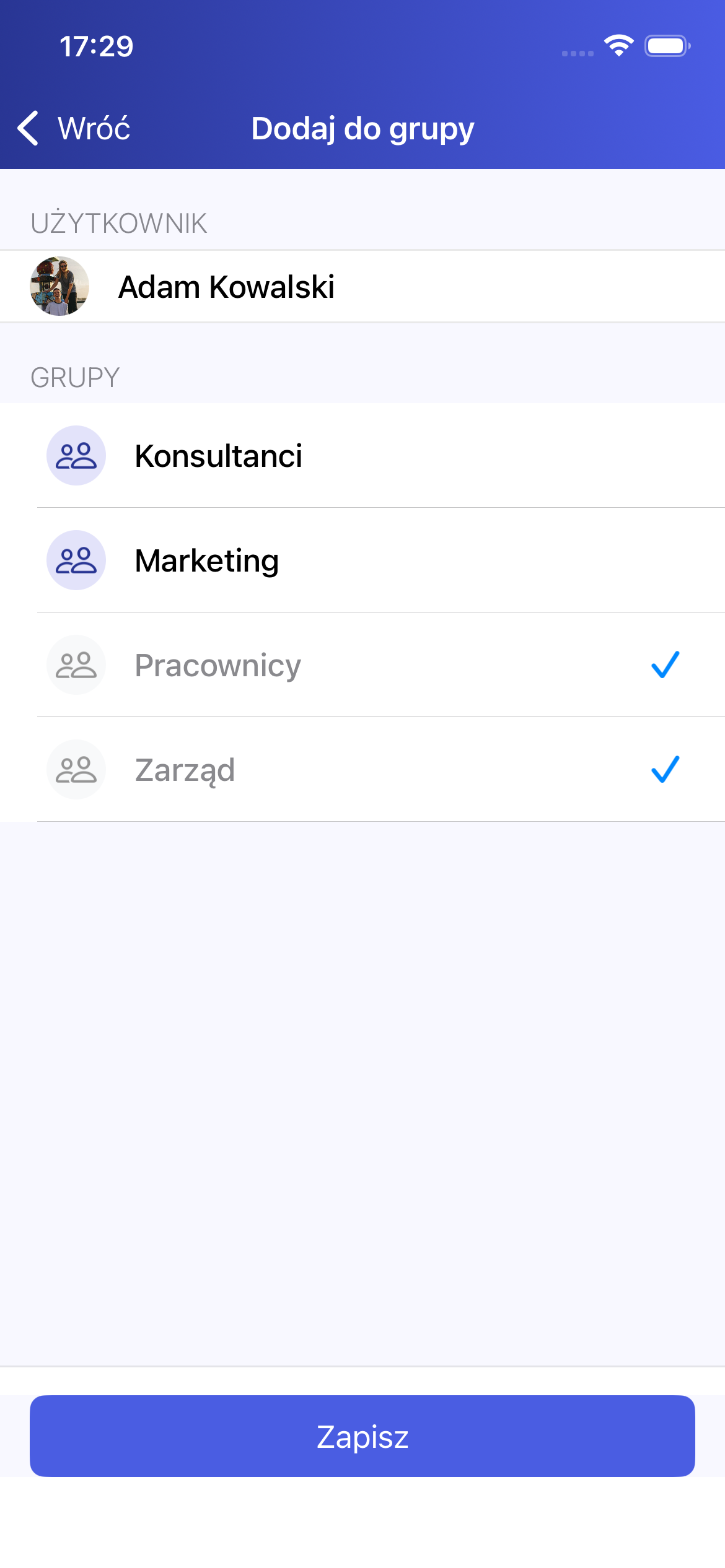Tap the Adam Kowalski user name
725x1568 pixels.
pyautogui.click(x=226, y=287)
